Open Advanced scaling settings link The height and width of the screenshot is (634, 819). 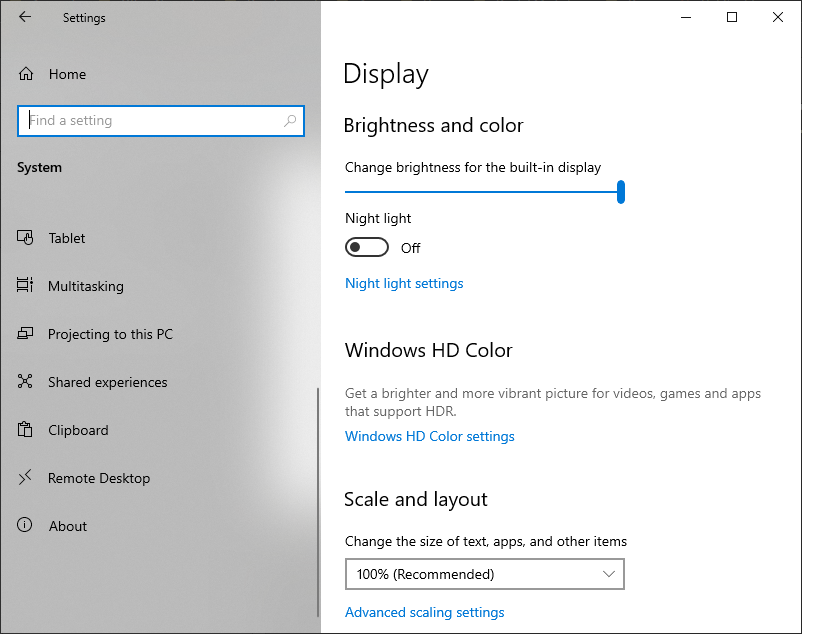[x=424, y=612]
